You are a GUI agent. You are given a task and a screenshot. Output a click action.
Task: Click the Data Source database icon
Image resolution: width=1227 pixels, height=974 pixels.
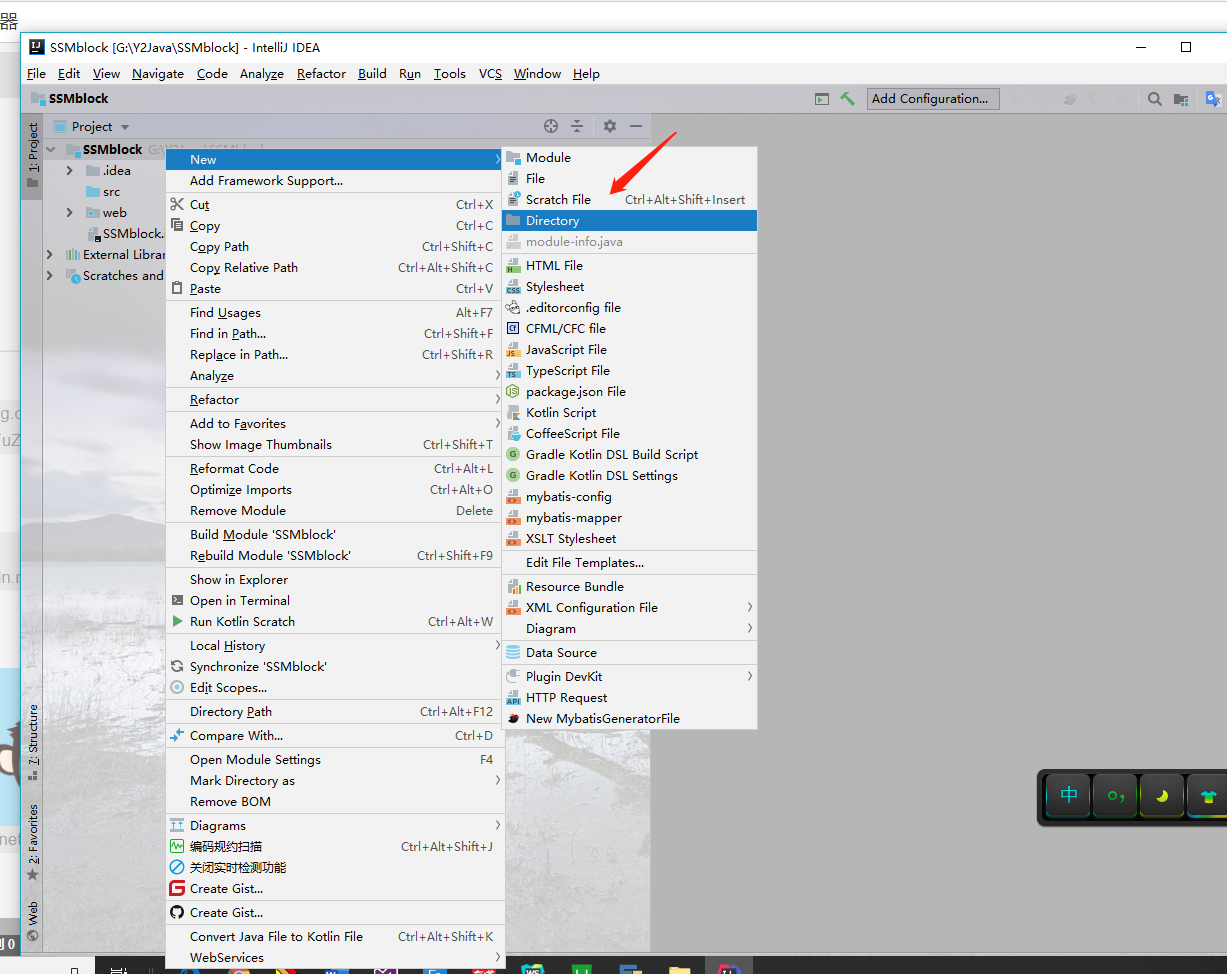pyautogui.click(x=514, y=652)
